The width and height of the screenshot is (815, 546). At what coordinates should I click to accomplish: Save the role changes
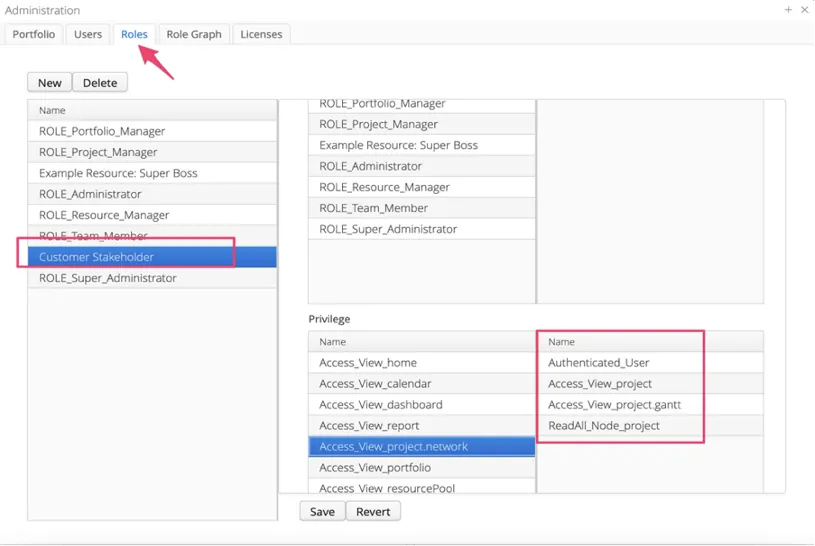322,512
